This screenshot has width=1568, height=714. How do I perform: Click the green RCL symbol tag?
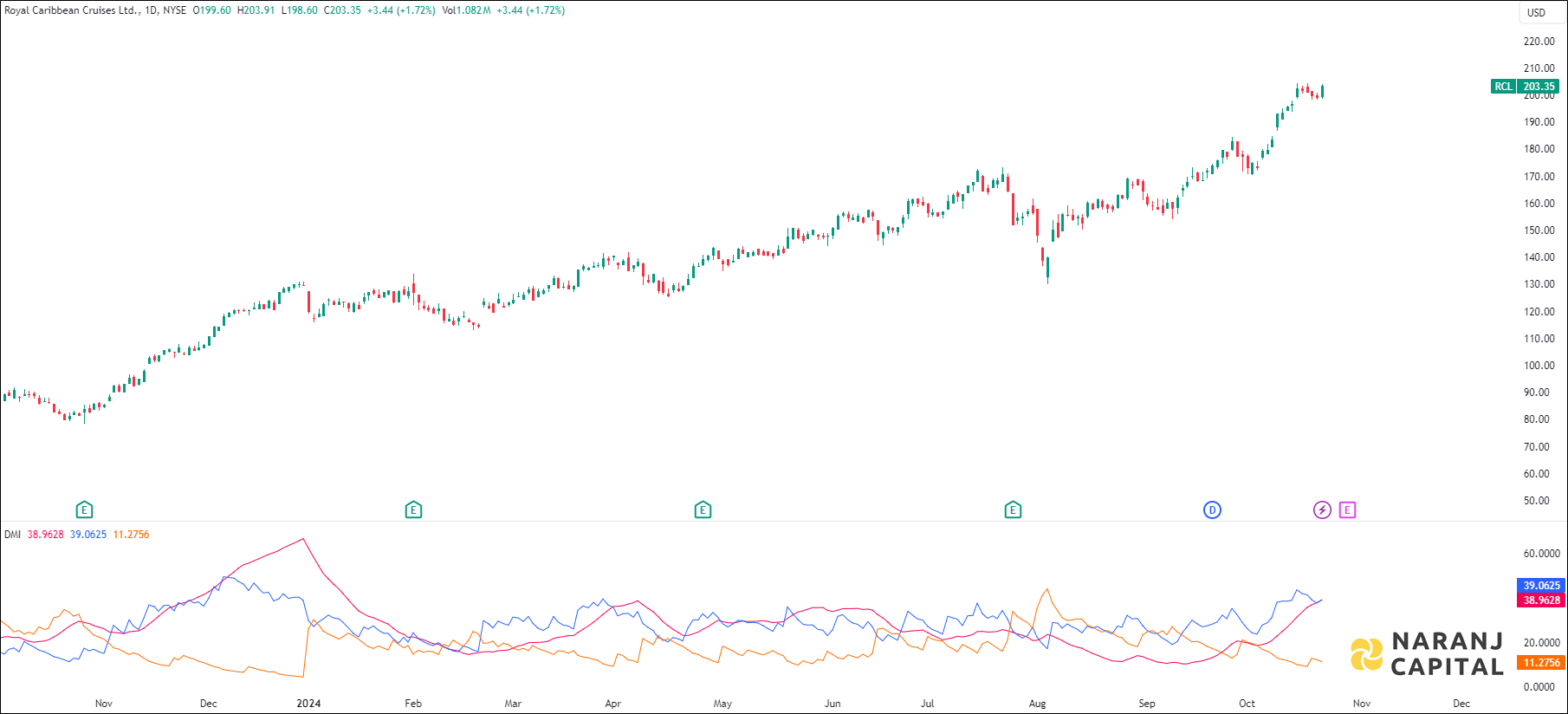pos(1503,86)
